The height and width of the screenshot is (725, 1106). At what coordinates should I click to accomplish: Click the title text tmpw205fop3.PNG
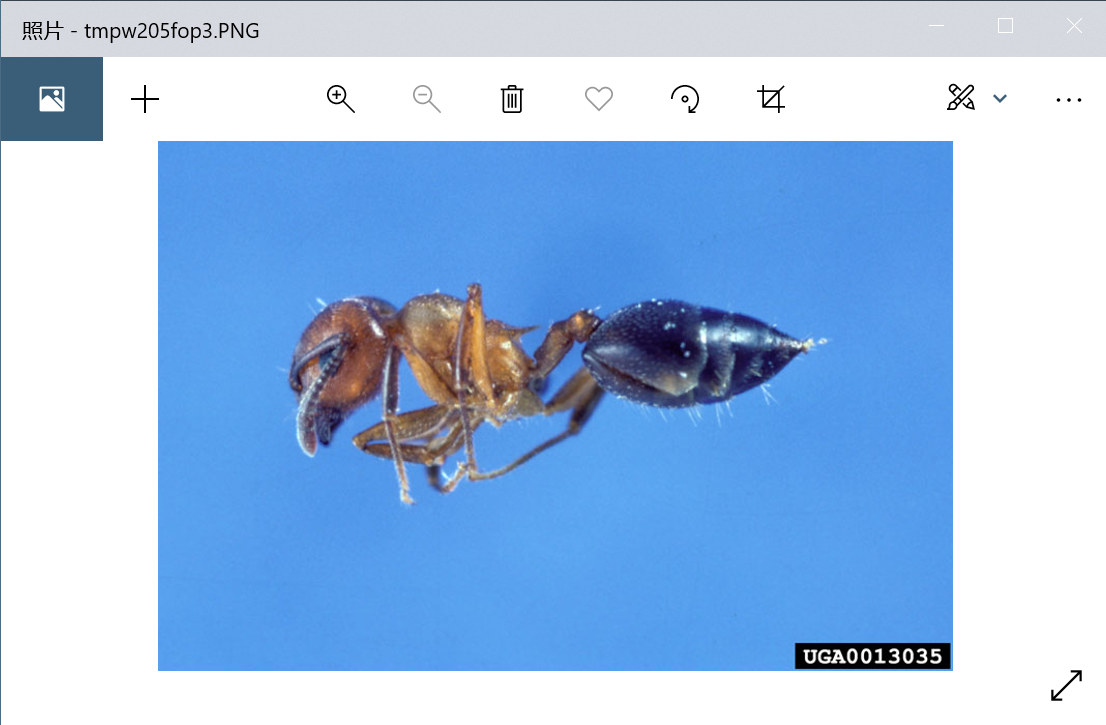point(171,31)
